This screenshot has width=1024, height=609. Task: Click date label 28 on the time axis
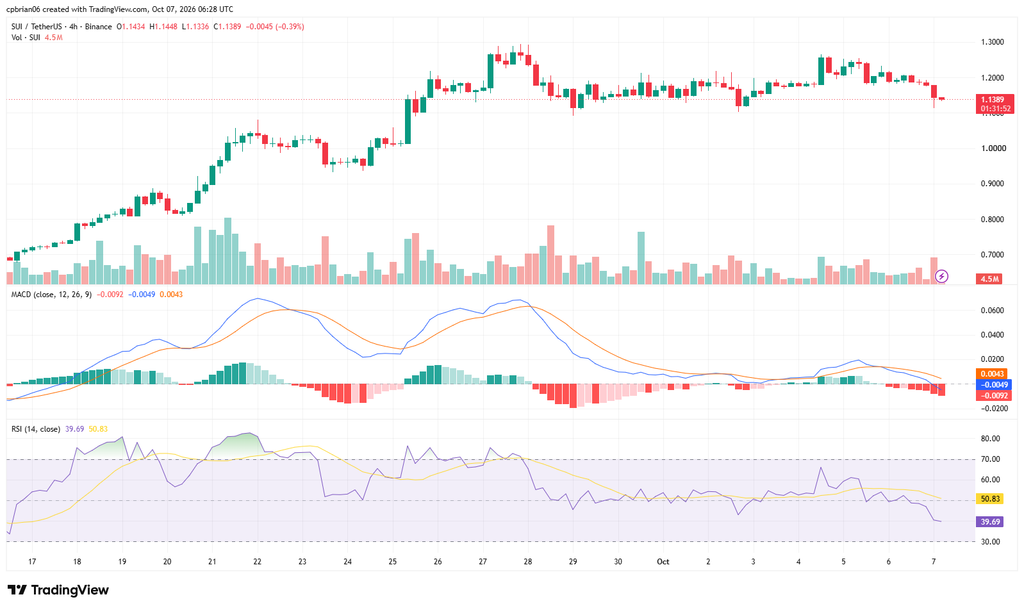(528, 561)
